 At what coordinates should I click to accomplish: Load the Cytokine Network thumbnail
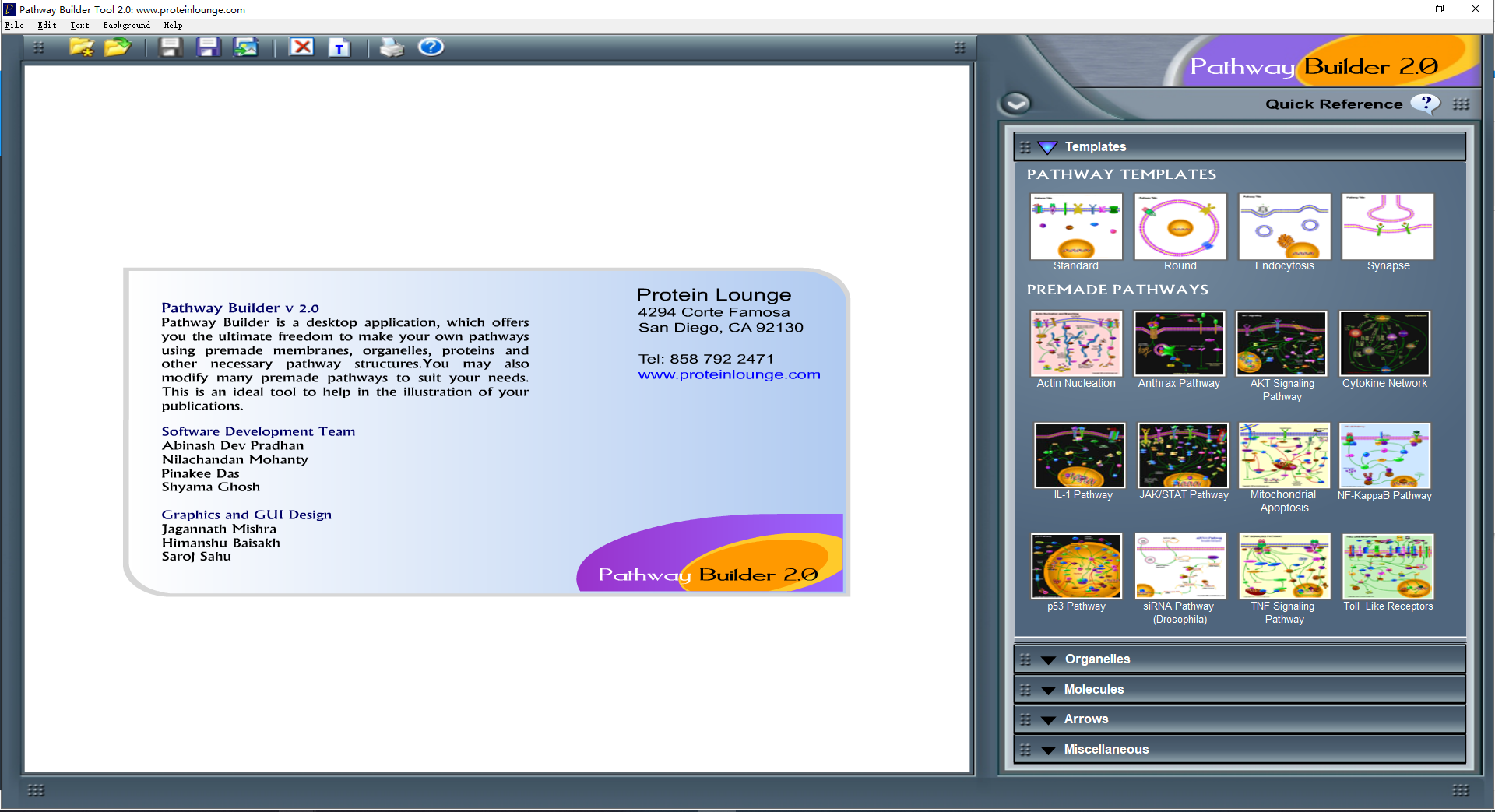point(1385,343)
